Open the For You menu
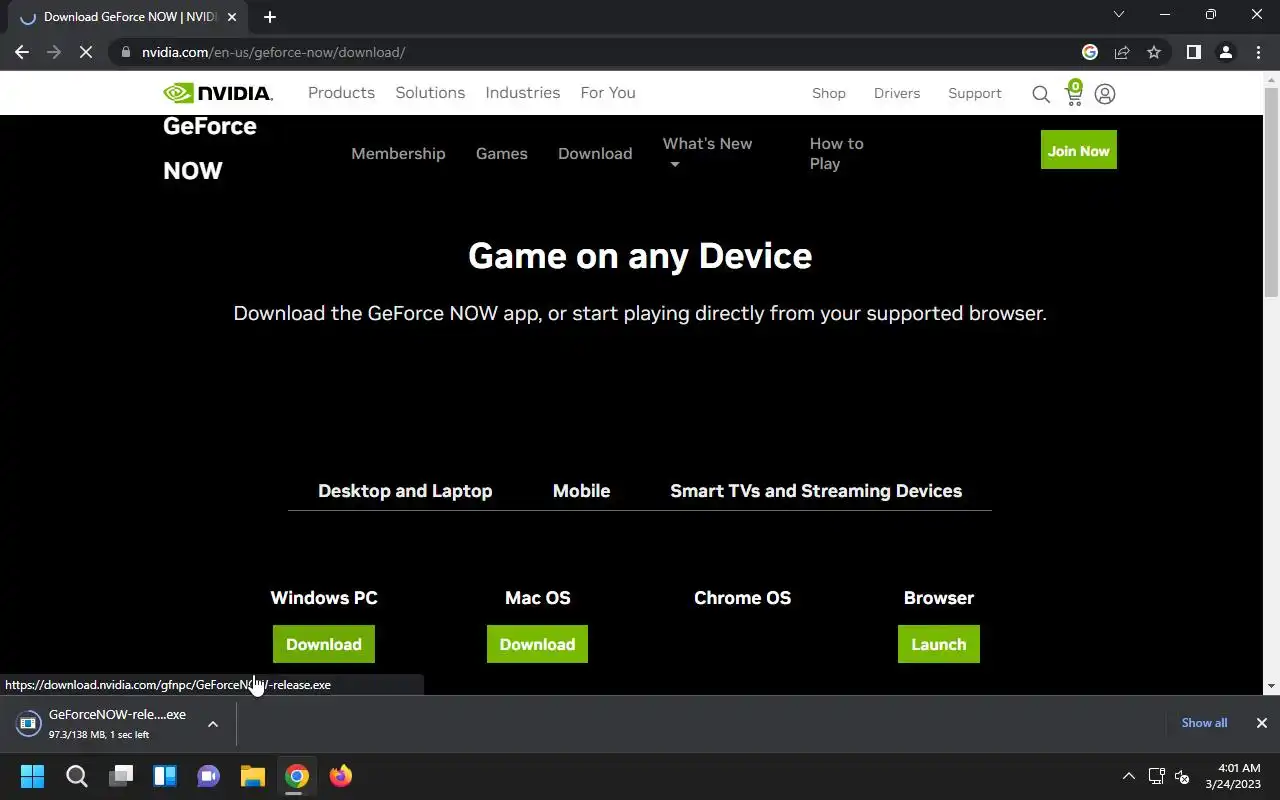Image resolution: width=1280 pixels, height=800 pixels. click(608, 93)
